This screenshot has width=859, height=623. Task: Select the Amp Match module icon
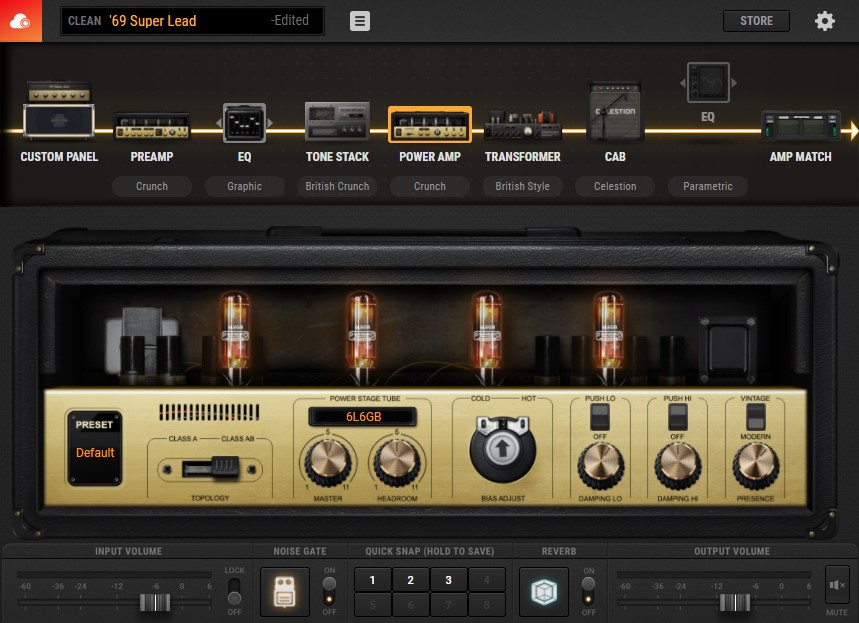click(x=800, y=125)
